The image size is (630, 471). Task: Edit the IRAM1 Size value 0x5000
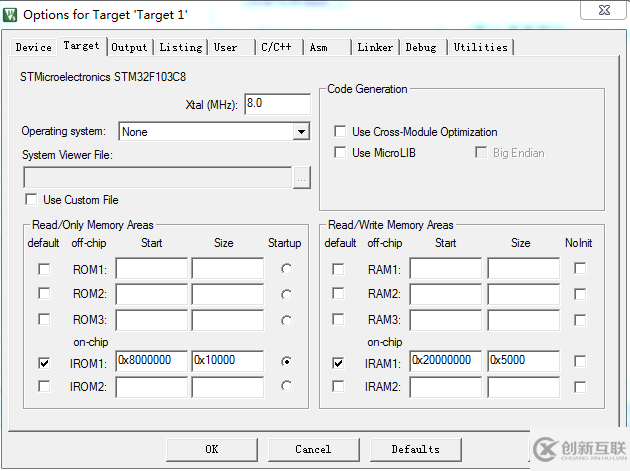[524, 361]
